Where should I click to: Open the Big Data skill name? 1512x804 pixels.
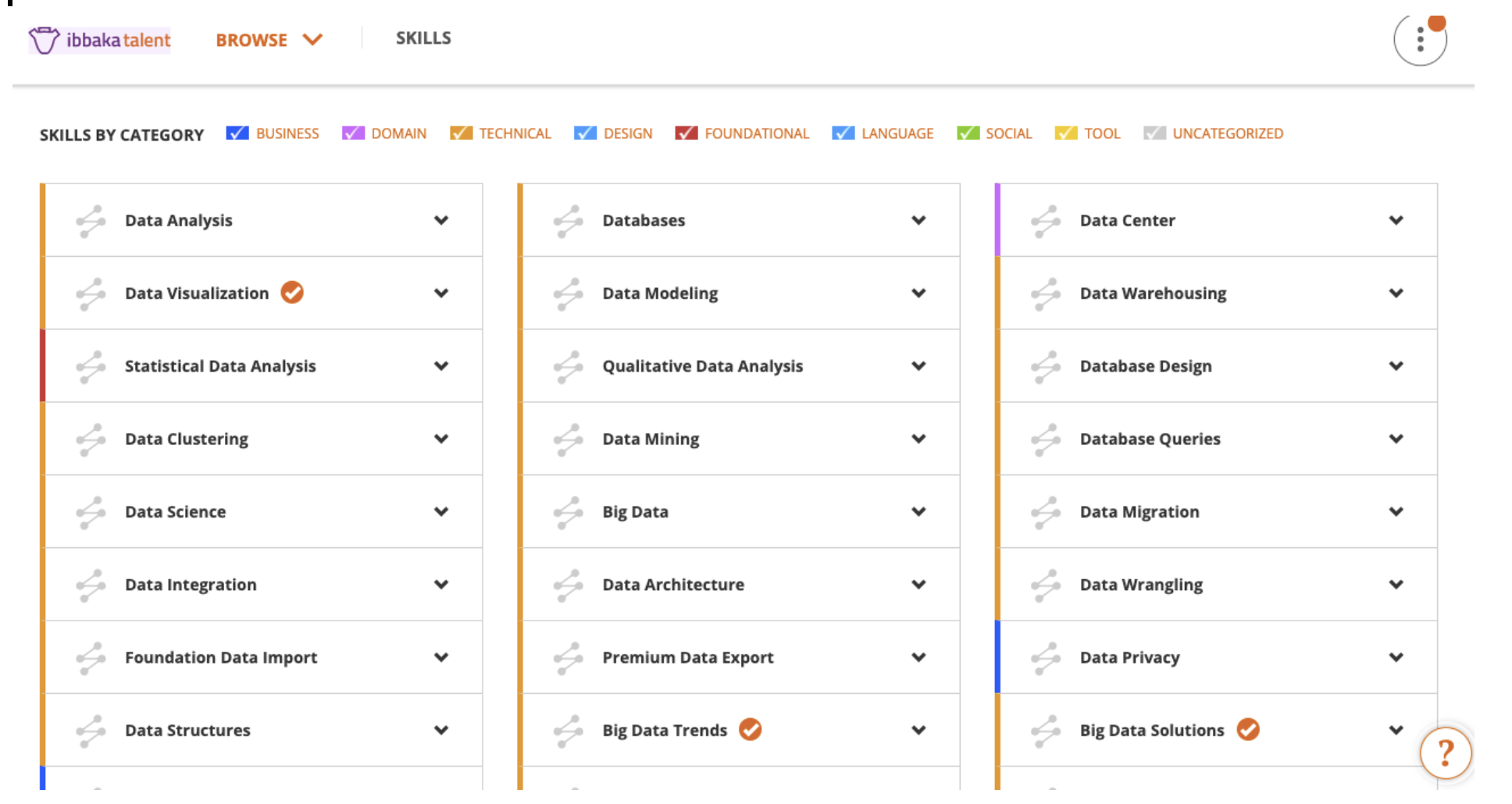point(636,512)
